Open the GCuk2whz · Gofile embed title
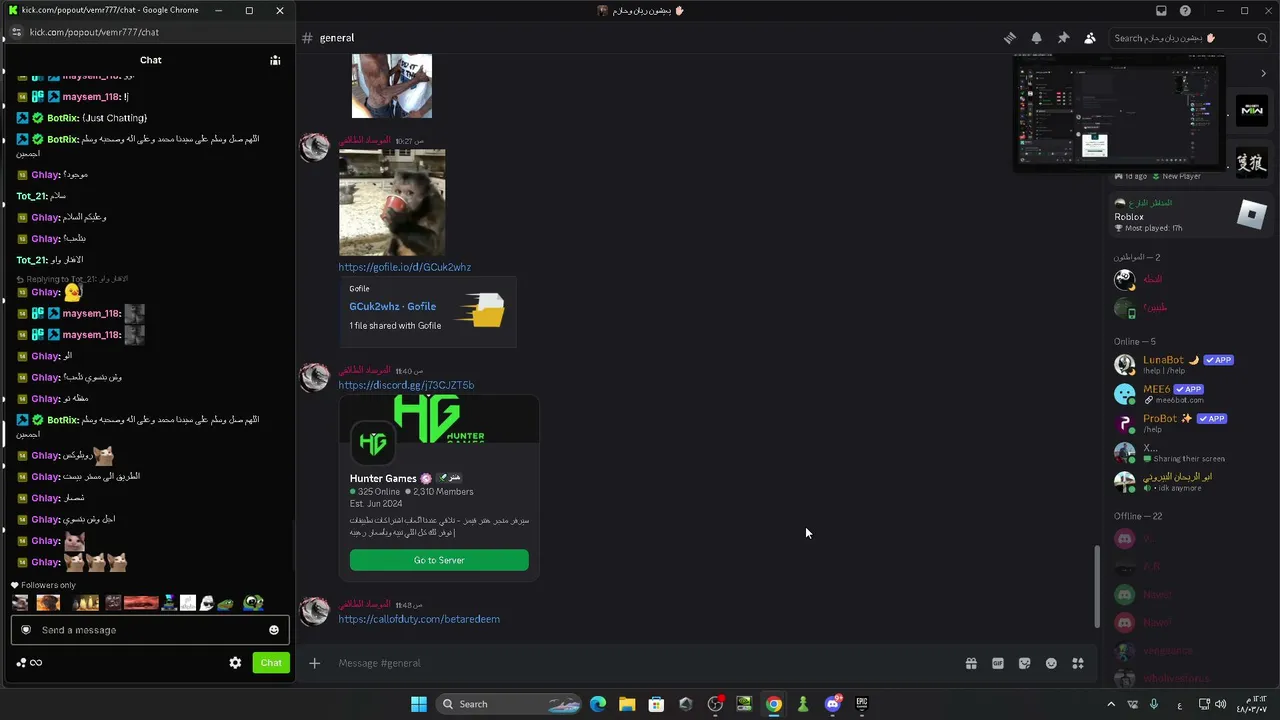The height and width of the screenshot is (720, 1280). point(392,306)
